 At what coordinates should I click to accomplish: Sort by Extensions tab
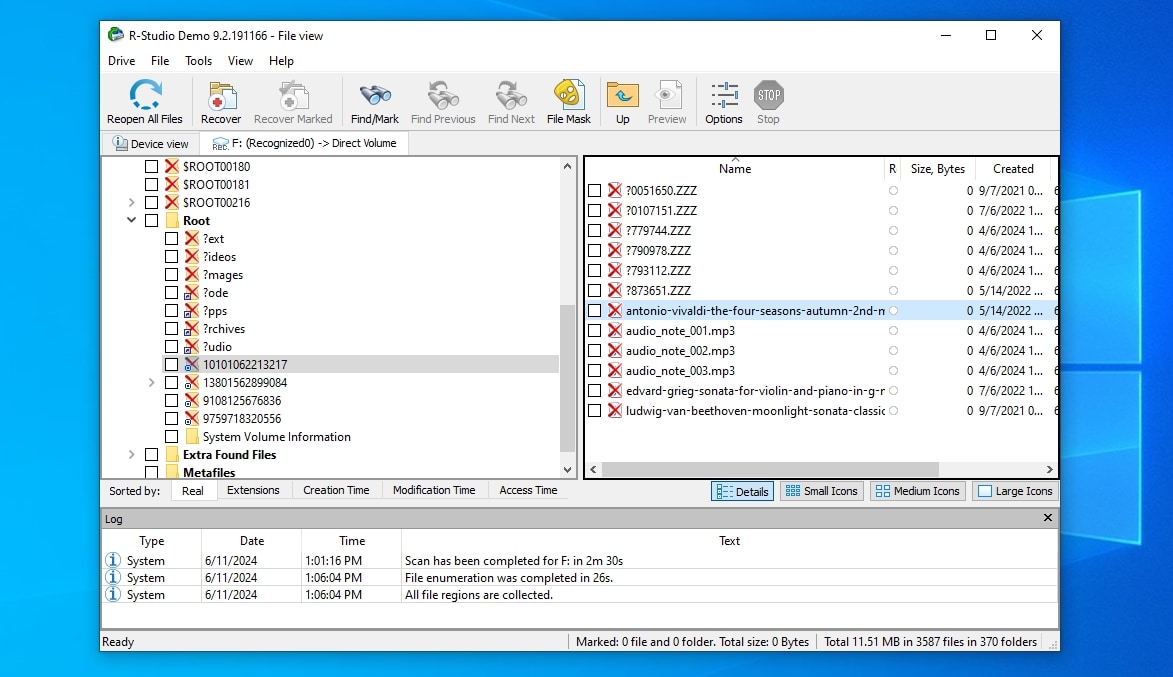(x=253, y=490)
